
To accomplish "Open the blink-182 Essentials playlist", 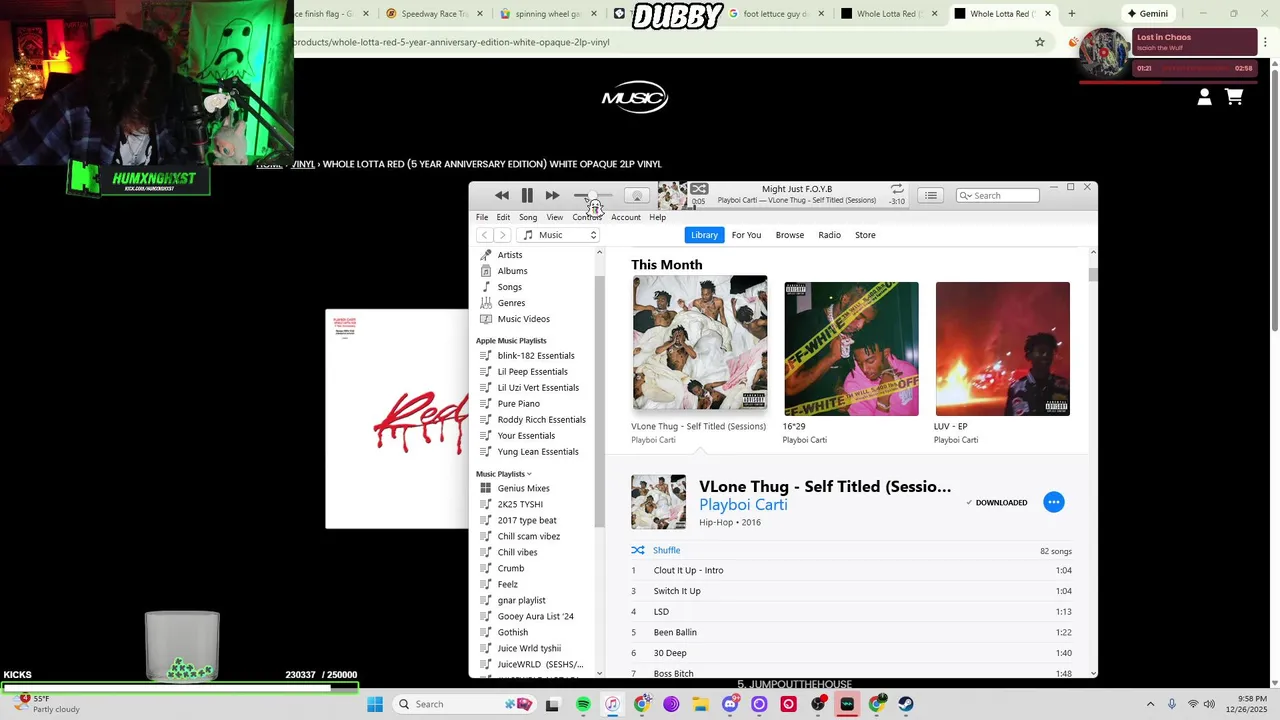I will pos(536,356).
